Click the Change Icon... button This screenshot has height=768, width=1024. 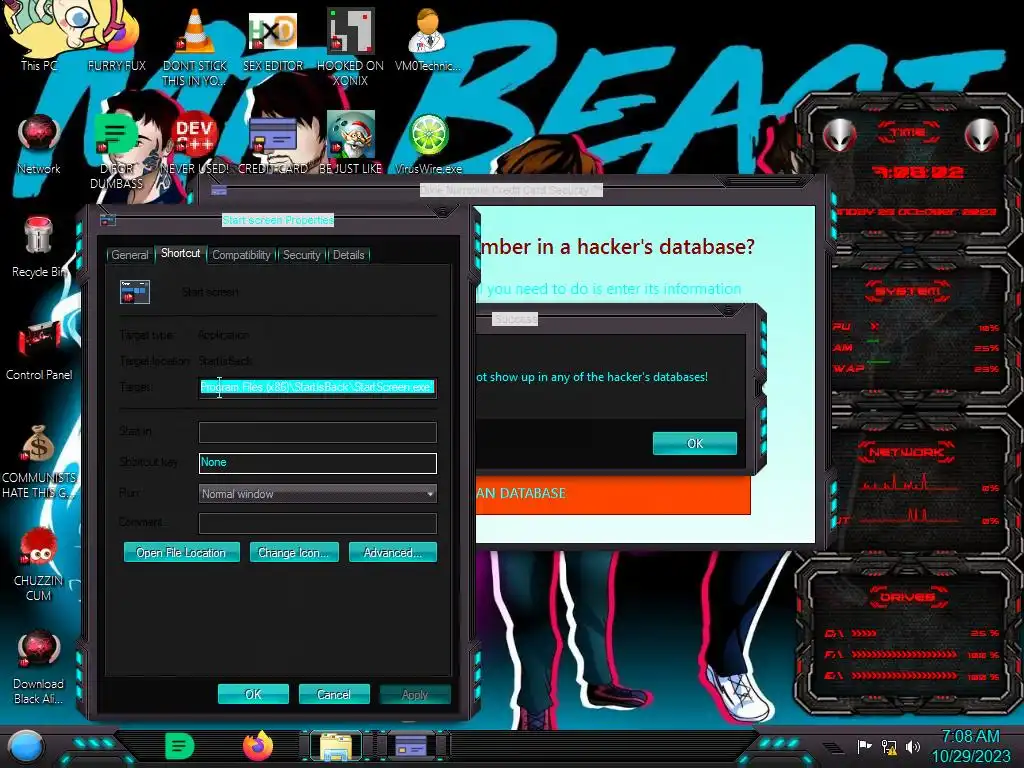[294, 552]
